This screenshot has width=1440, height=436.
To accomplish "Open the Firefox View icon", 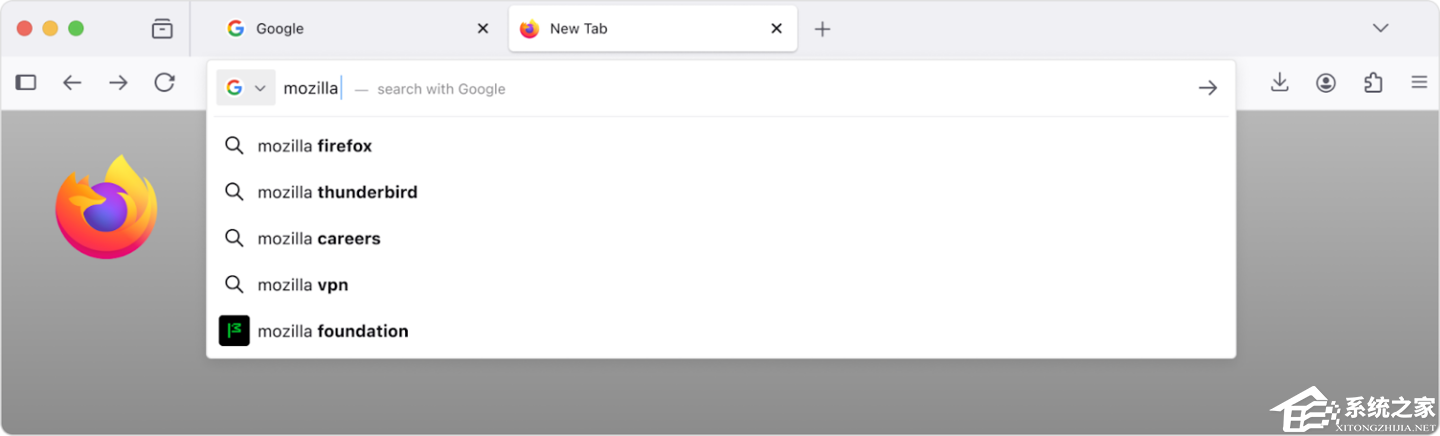I will coord(162,29).
